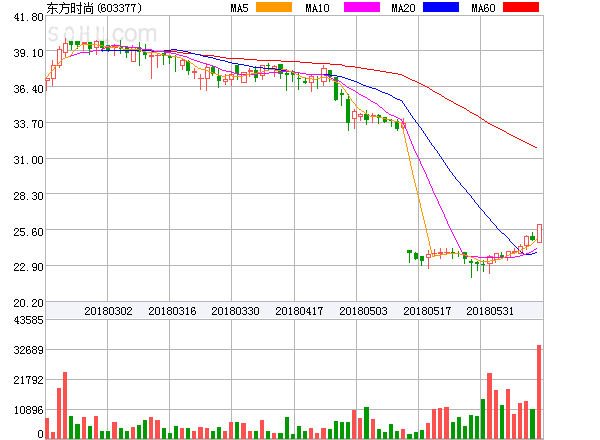Click the 32689 volume axis label
Viewport: 600px width, 440px height.
(x=29, y=350)
